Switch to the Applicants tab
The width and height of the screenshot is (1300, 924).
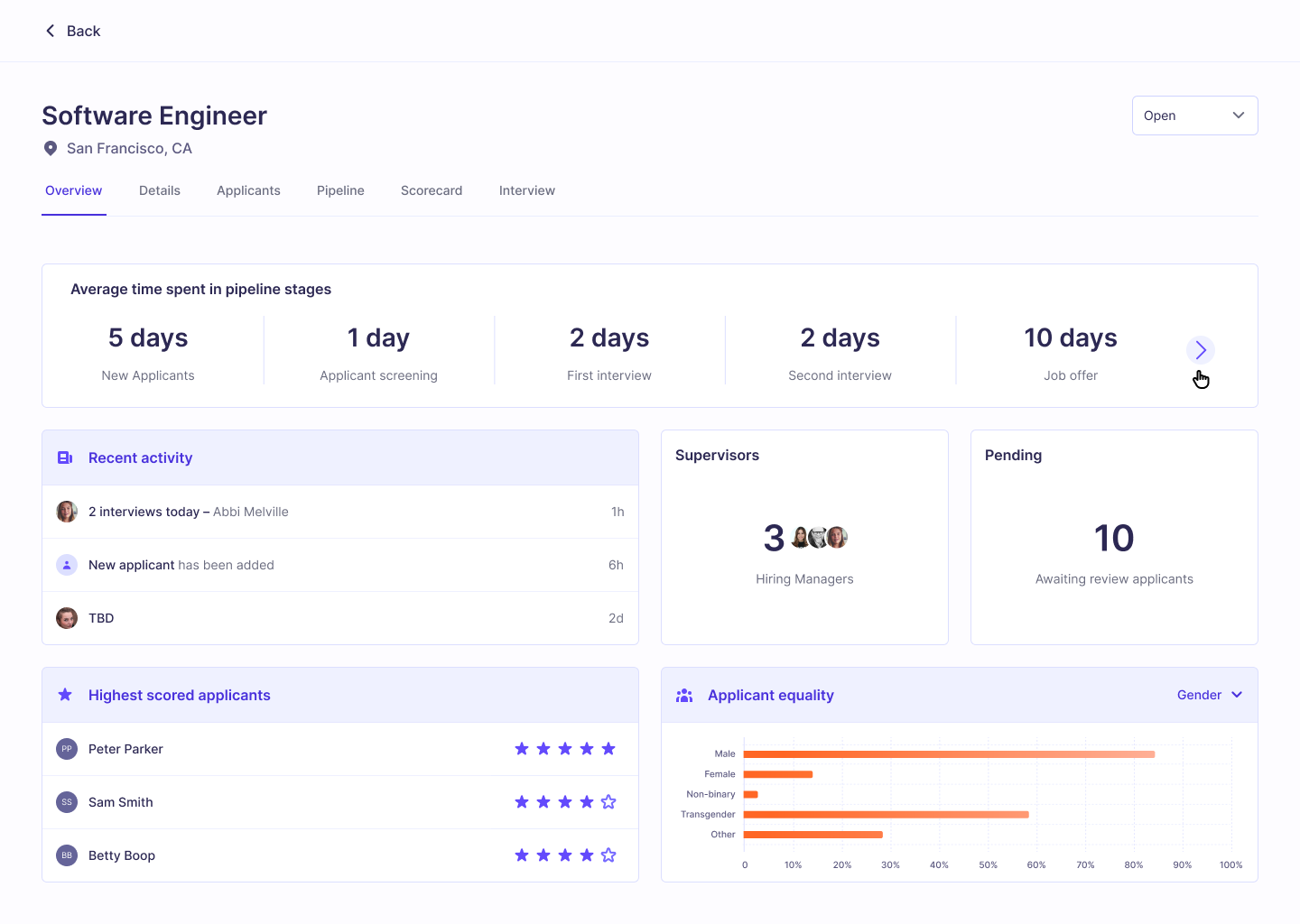(248, 190)
